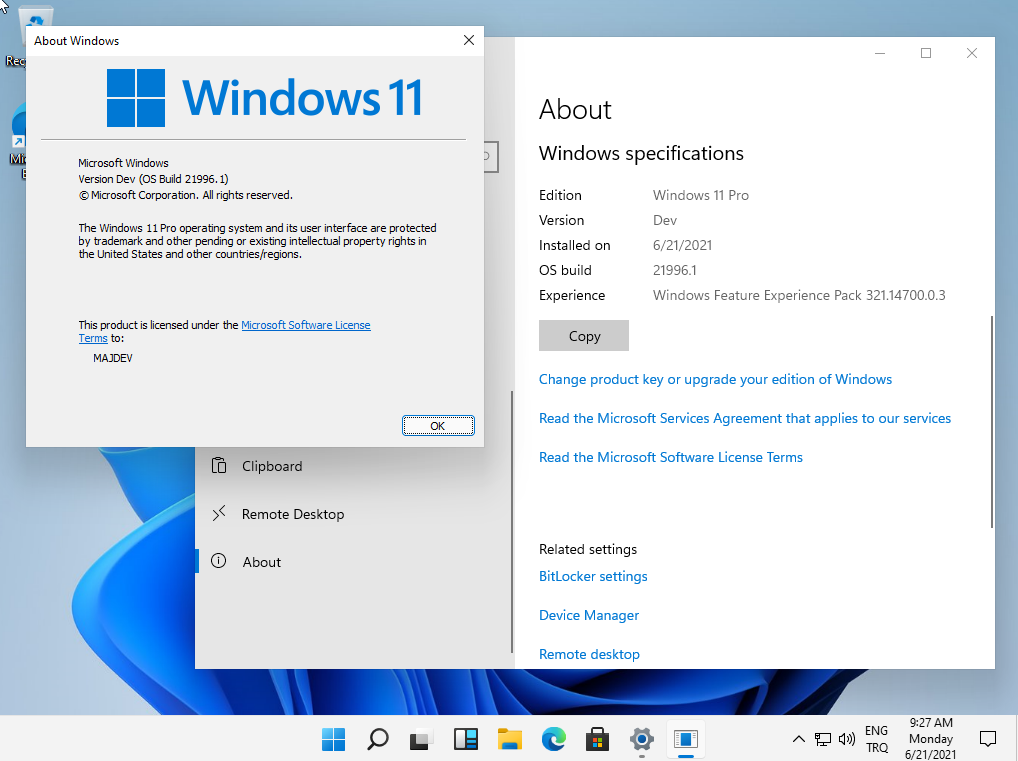Open Search from the taskbar
The width and height of the screenshot is (1018, 761).
coord(377,739)
